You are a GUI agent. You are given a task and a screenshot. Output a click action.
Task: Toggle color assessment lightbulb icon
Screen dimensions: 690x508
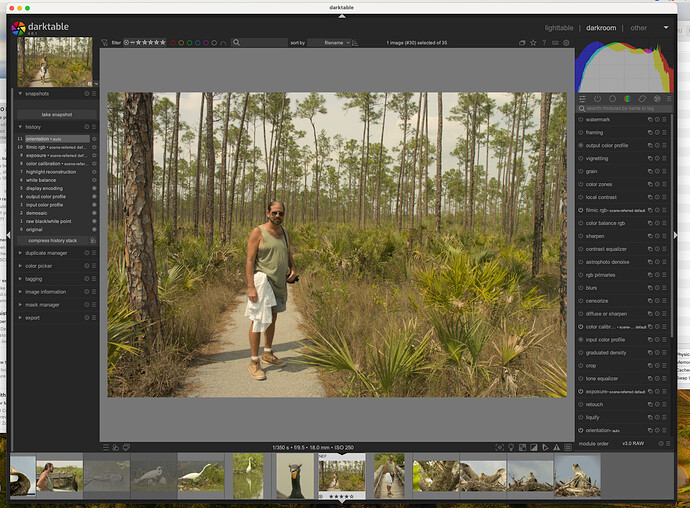pos(511,447)
